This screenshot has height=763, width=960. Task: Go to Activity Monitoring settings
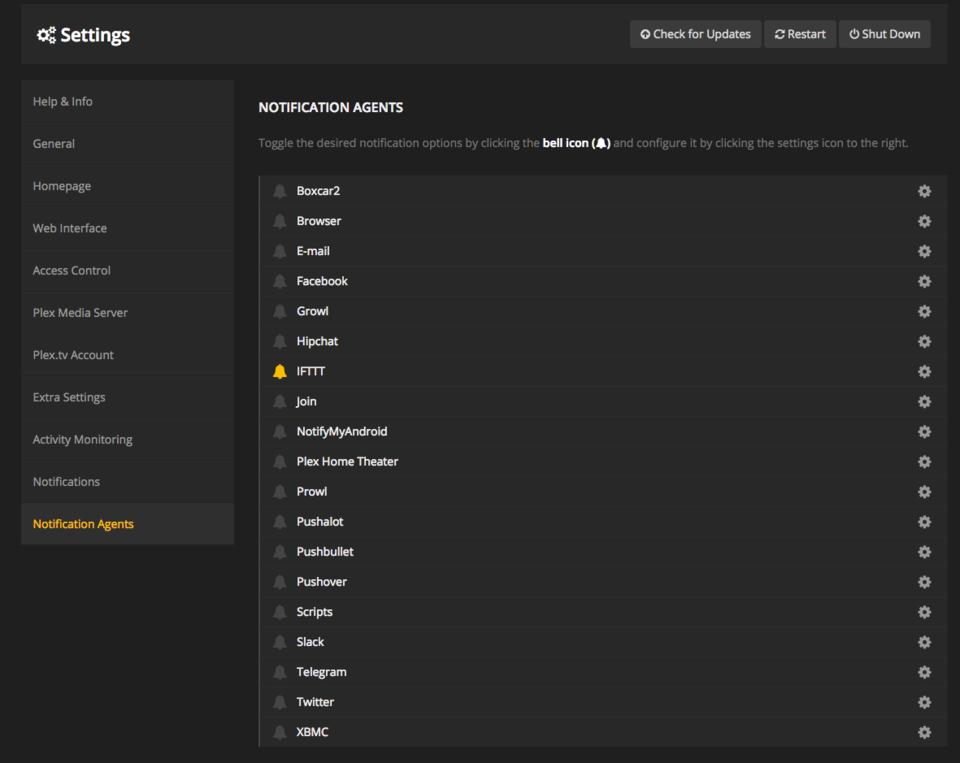tap(82, 440)
